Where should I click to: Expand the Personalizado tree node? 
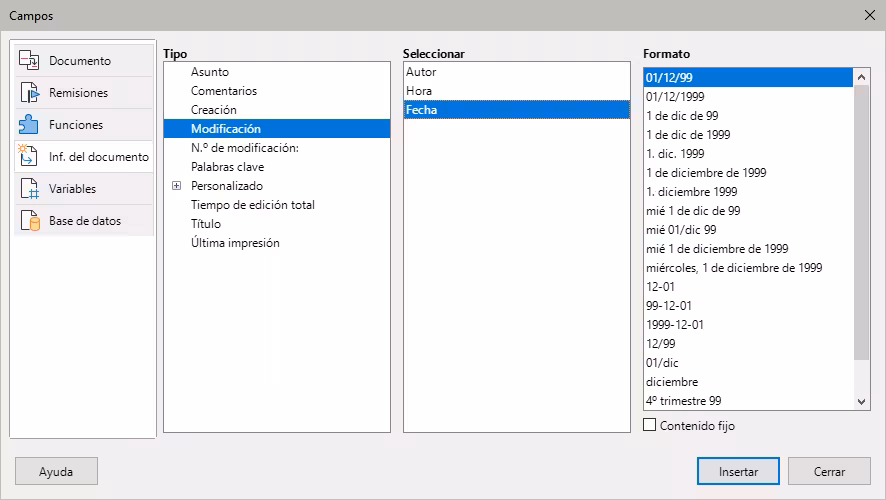click(x=176, y=186)
